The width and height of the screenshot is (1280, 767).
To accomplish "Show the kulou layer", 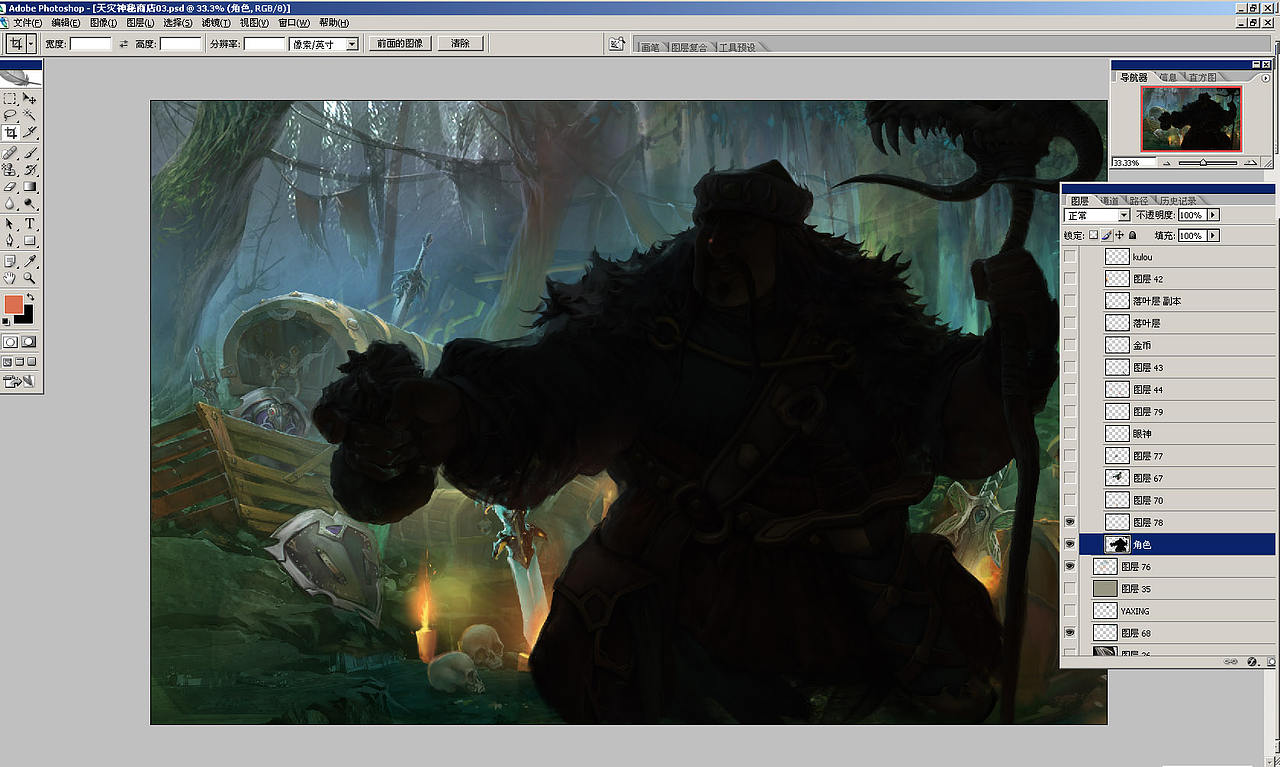I will coord(1070,257).
